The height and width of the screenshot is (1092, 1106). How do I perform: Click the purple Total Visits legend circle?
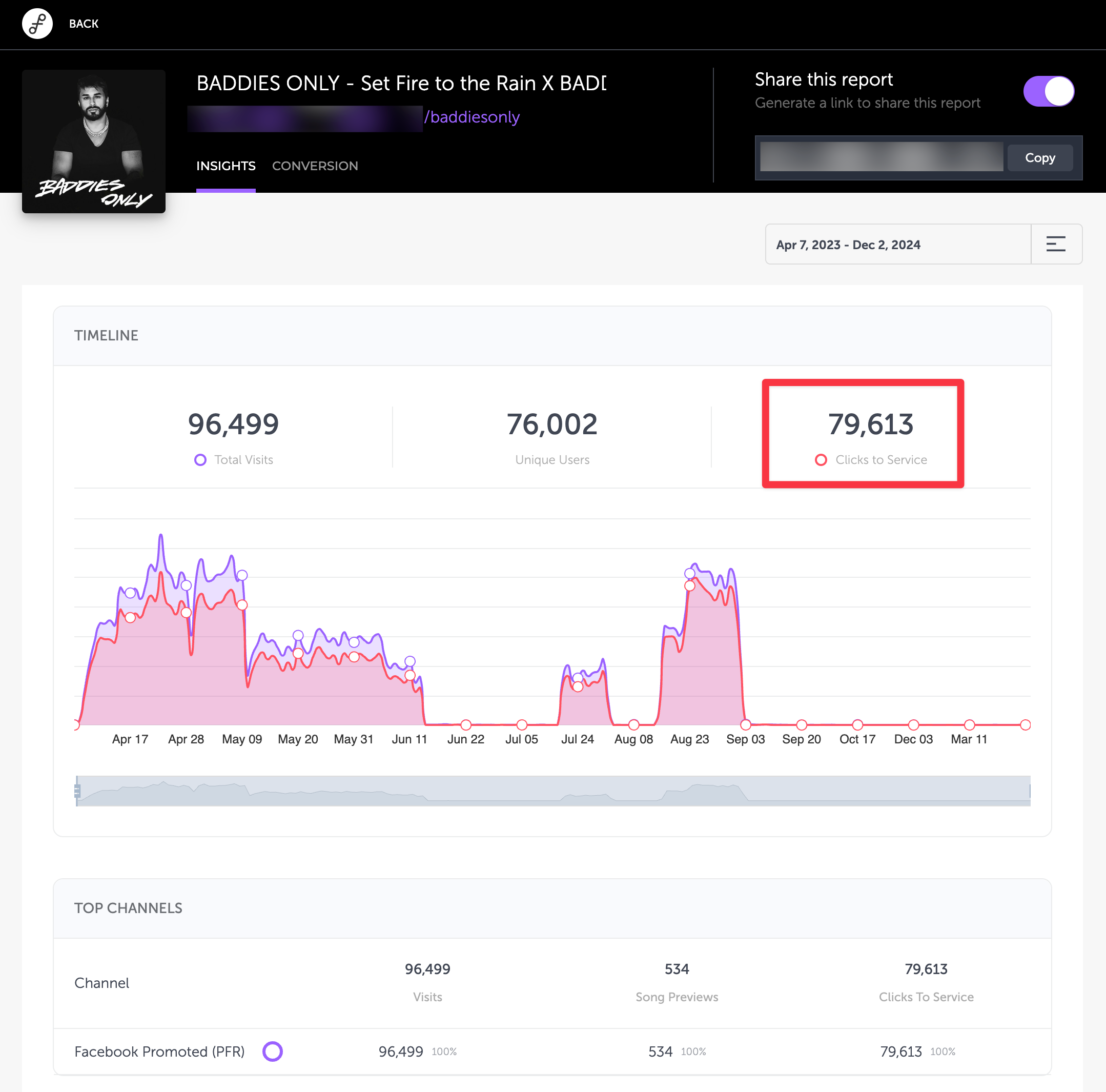(x=200, y=460)
